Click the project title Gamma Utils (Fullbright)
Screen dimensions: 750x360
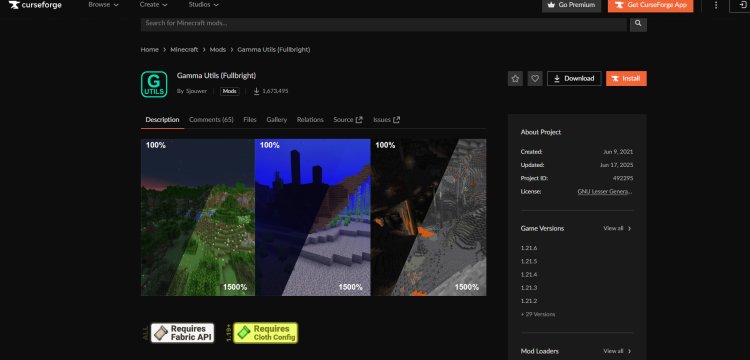tap(216, 76)
